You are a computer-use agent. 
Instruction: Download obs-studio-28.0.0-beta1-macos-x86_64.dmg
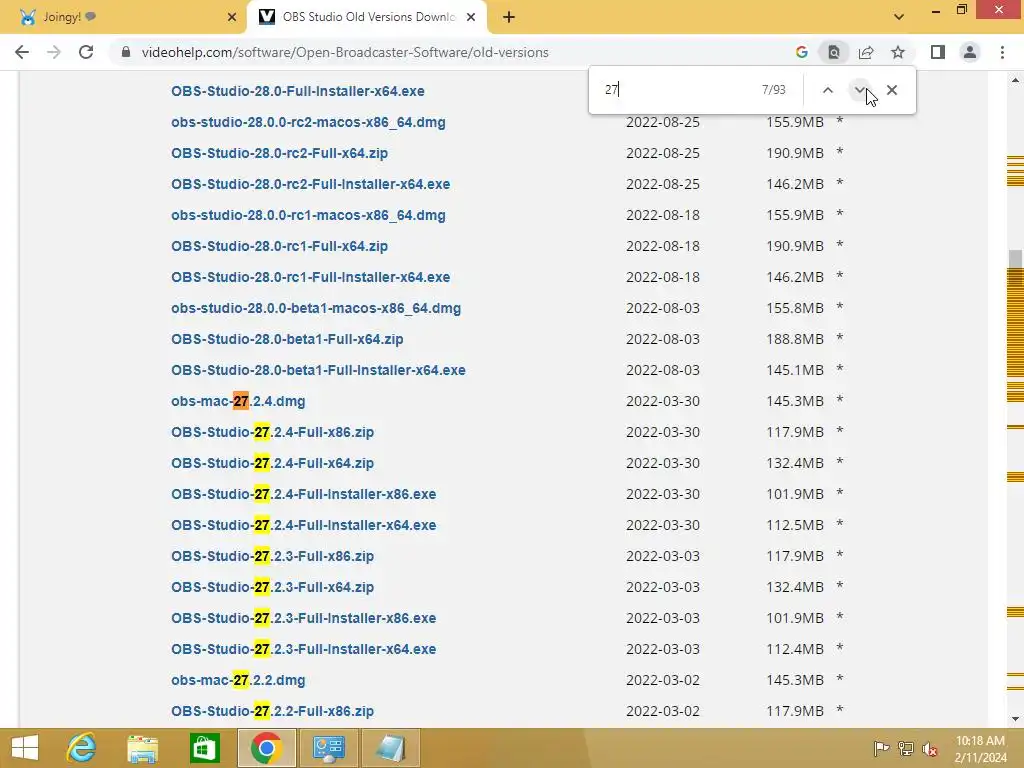point(316,308)
